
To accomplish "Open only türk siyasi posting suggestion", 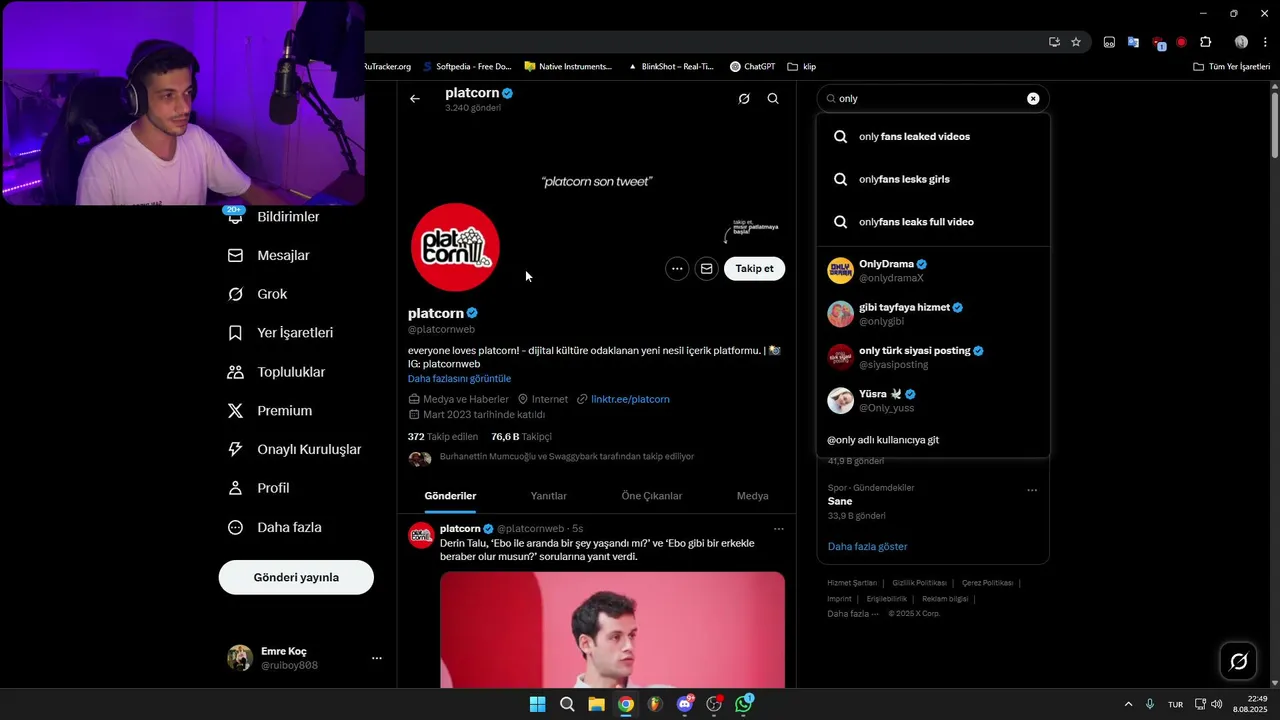I will tap(933, 357).
